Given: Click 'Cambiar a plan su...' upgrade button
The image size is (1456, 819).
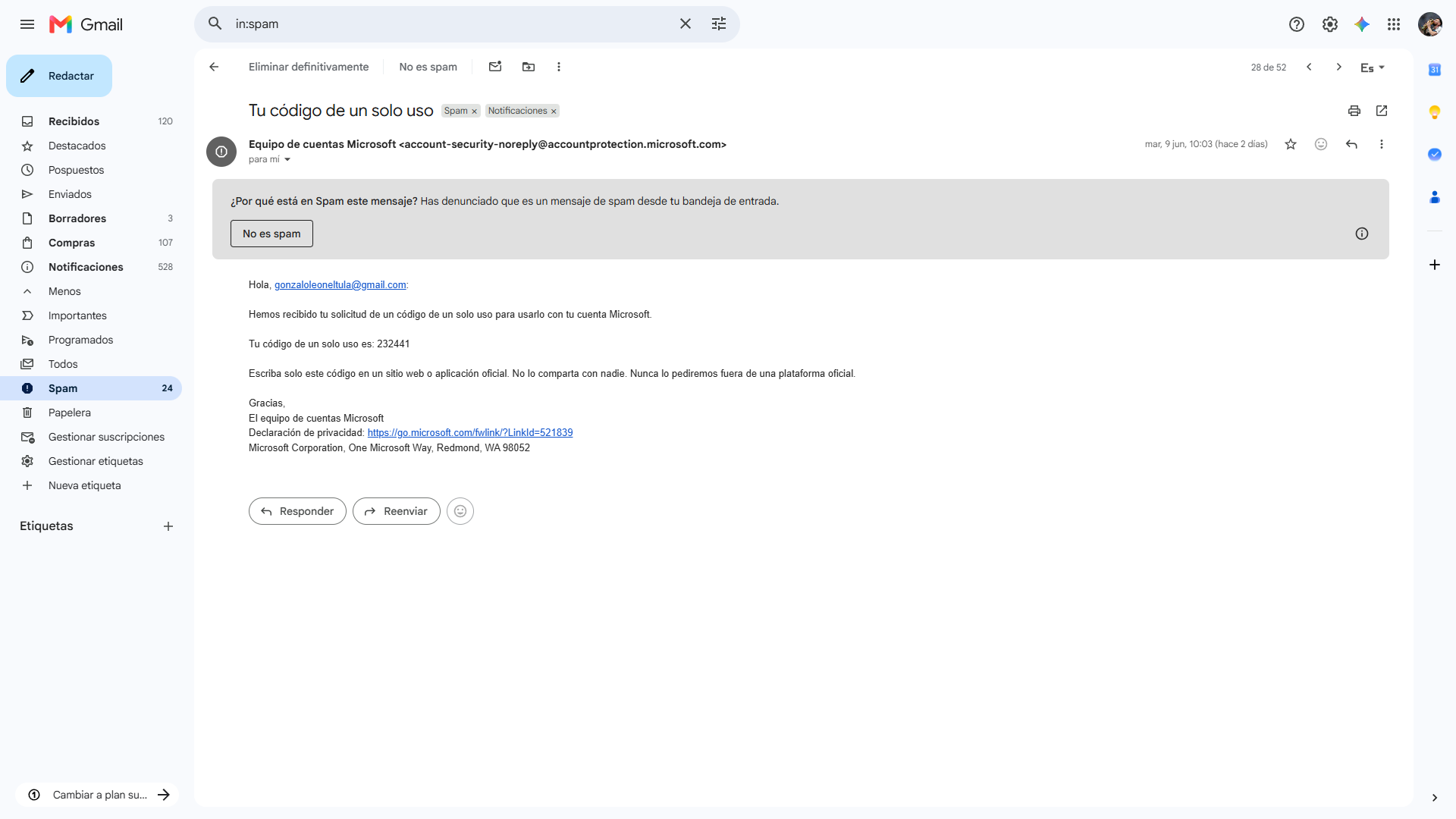Looking at the screenshot, I should click(x=97, y=795).
